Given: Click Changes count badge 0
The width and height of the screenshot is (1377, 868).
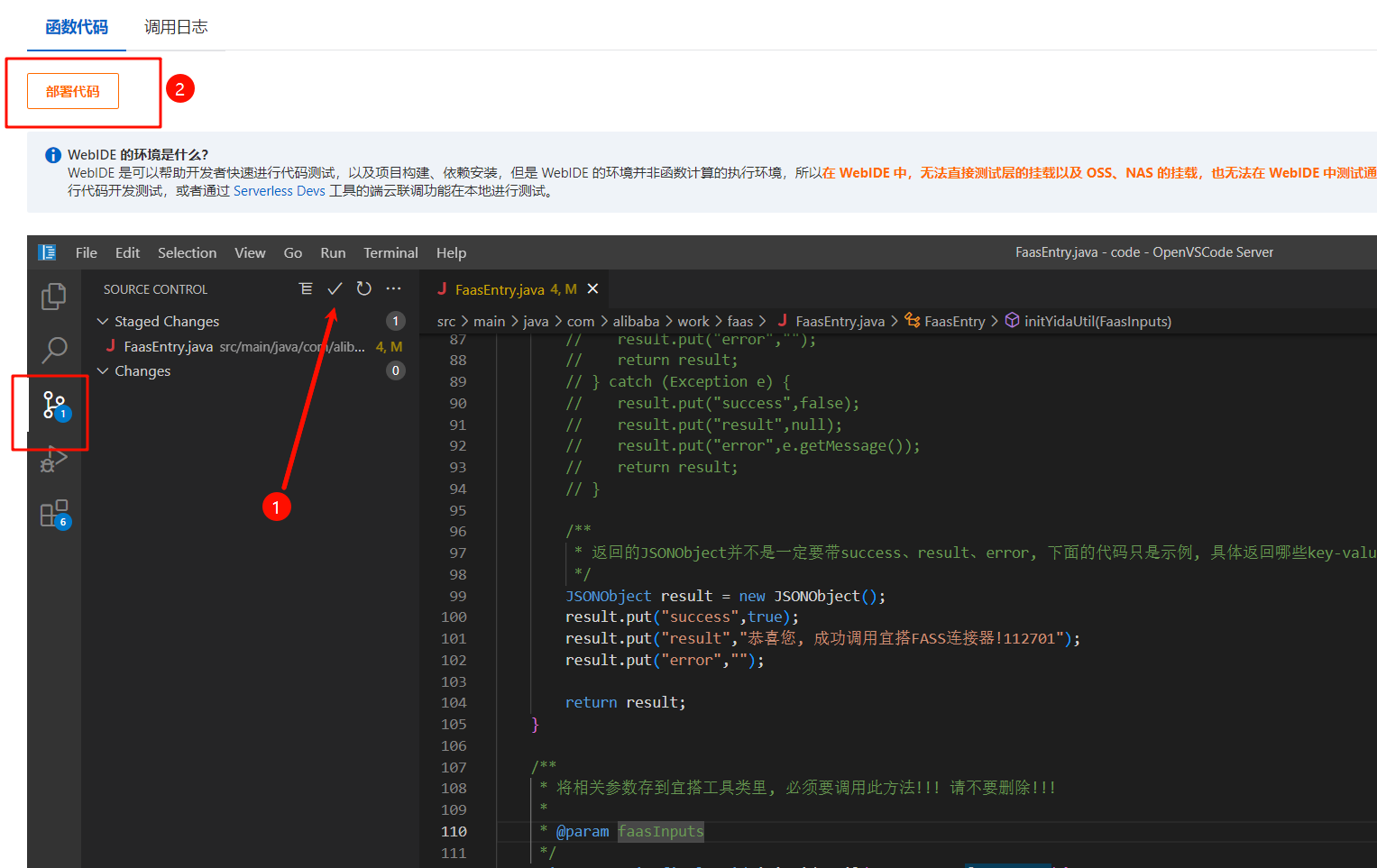Looking at the screenshot, I should tap(395, 370).
